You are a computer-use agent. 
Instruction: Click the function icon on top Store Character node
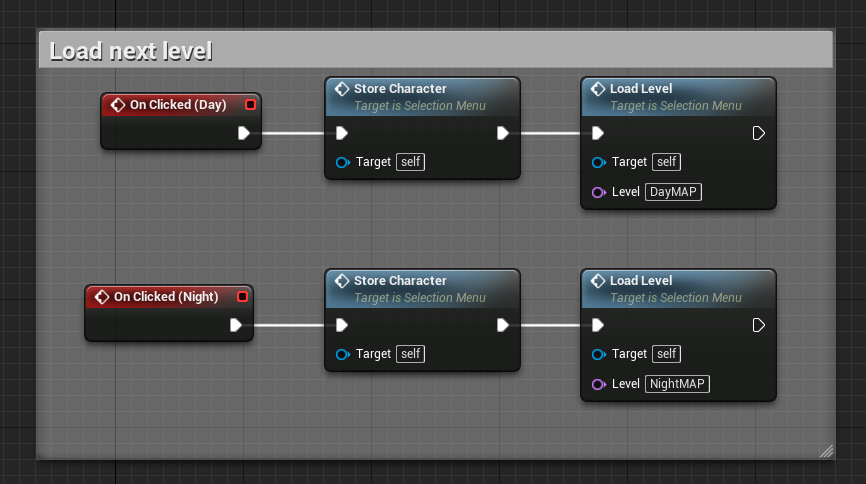click(342, 89)
